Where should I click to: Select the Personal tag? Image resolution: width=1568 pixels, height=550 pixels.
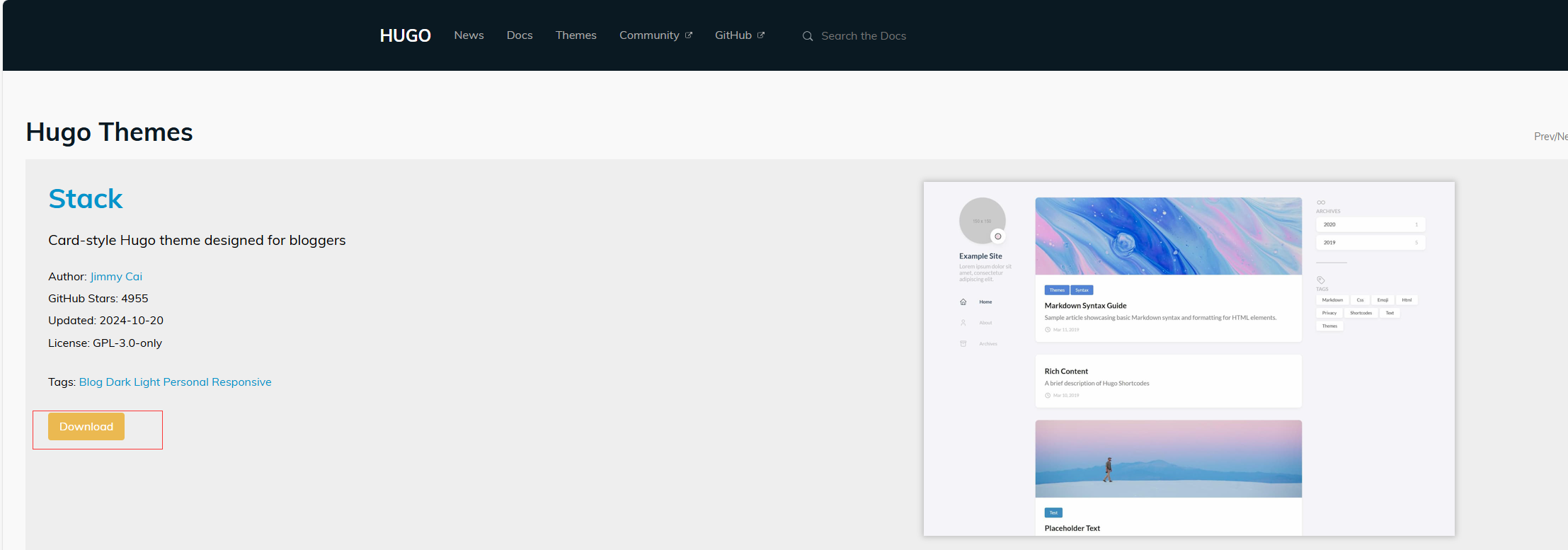pyautogui.click(x=185, y=382)
